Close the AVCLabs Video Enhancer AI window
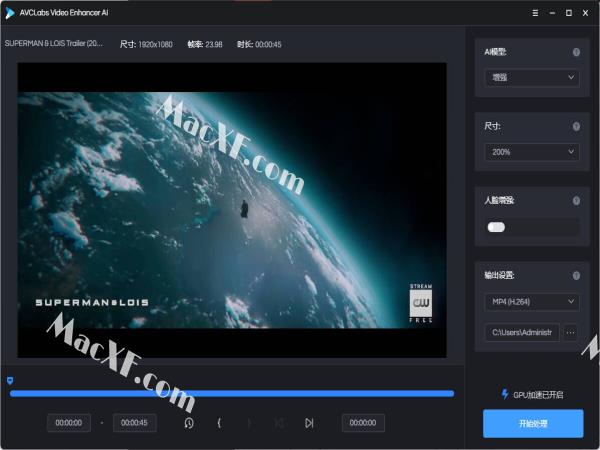This screenshot has width=600, height=450. click(x=585, y=13)
